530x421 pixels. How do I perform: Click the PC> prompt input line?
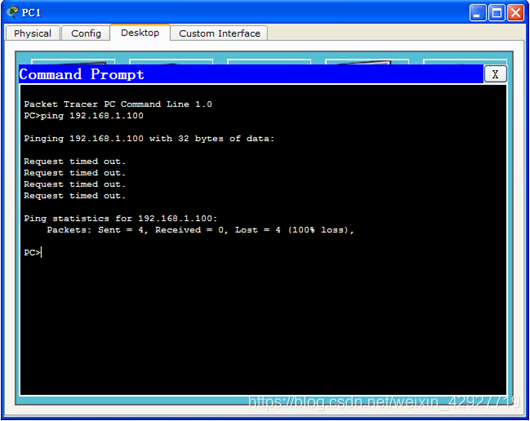coord(33,252)
